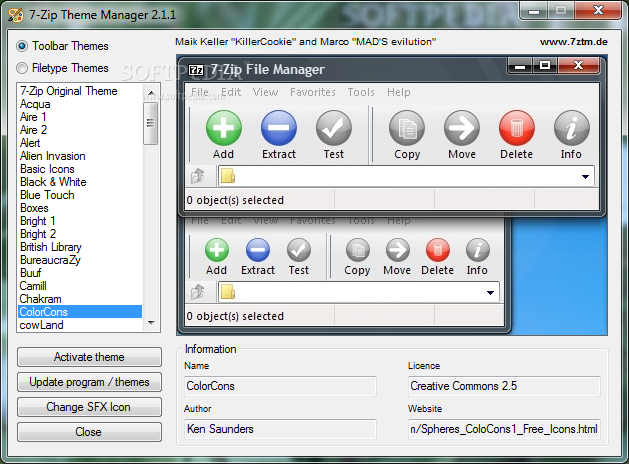Viewport: 629px width, 464px height.
Task: Select 'British Library' theme in the list
Action: [x=80, y=247]
